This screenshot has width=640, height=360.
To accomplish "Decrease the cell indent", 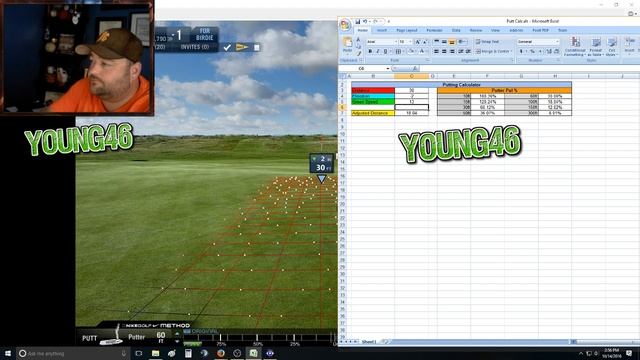I will tap(461, 51).
